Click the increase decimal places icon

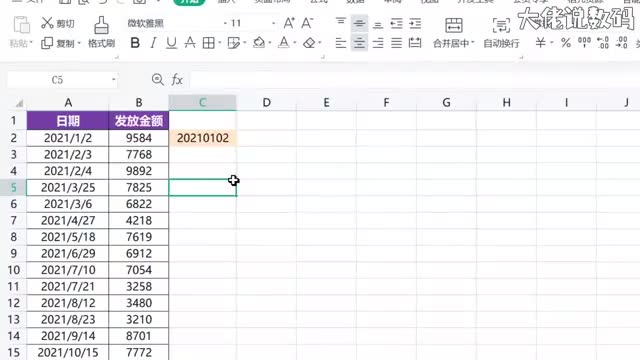coord(603,42)
